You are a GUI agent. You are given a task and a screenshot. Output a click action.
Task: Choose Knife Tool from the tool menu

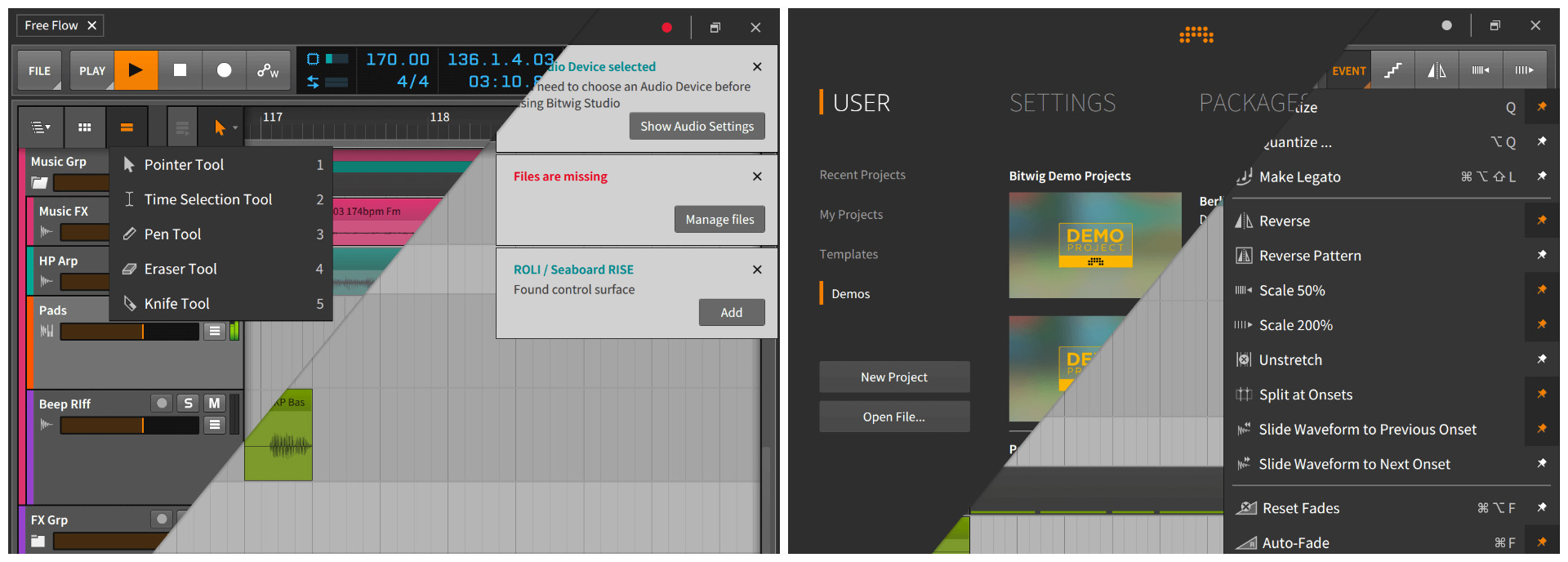pyautogui.click(x=177, y=303)
